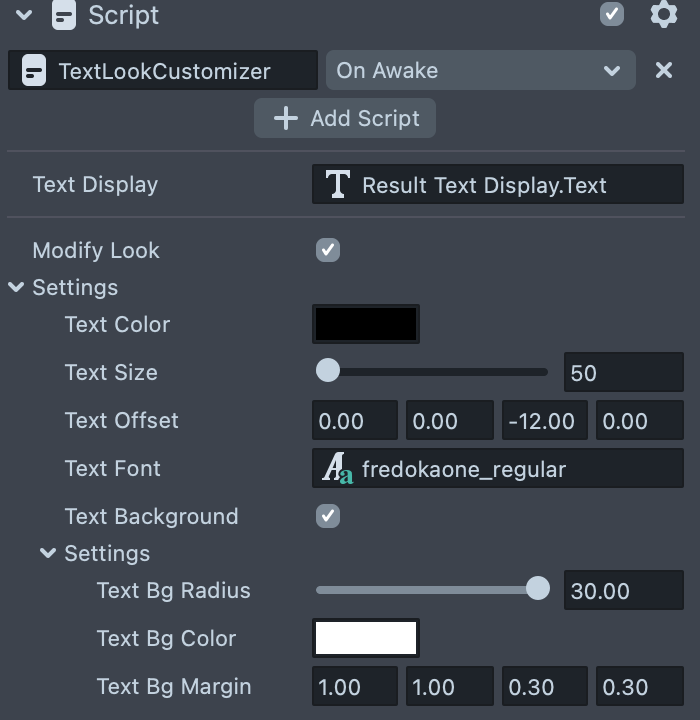Click the text icon in Text Display field
The width and height of the screenshot is (700, 720).
pyautogui.click(x=338, y=185)
